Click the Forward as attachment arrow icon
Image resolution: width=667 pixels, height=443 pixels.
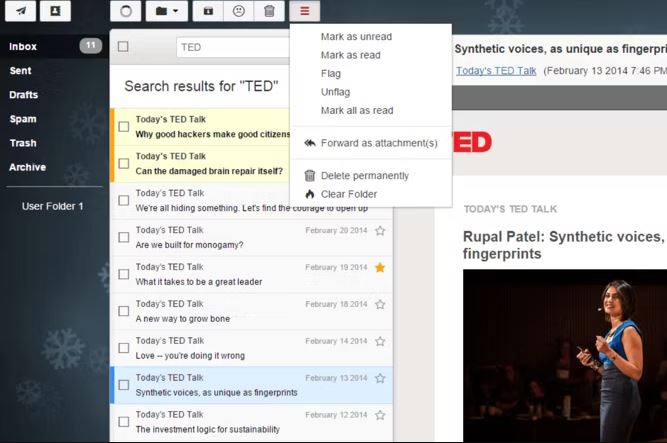pos(310,143)
